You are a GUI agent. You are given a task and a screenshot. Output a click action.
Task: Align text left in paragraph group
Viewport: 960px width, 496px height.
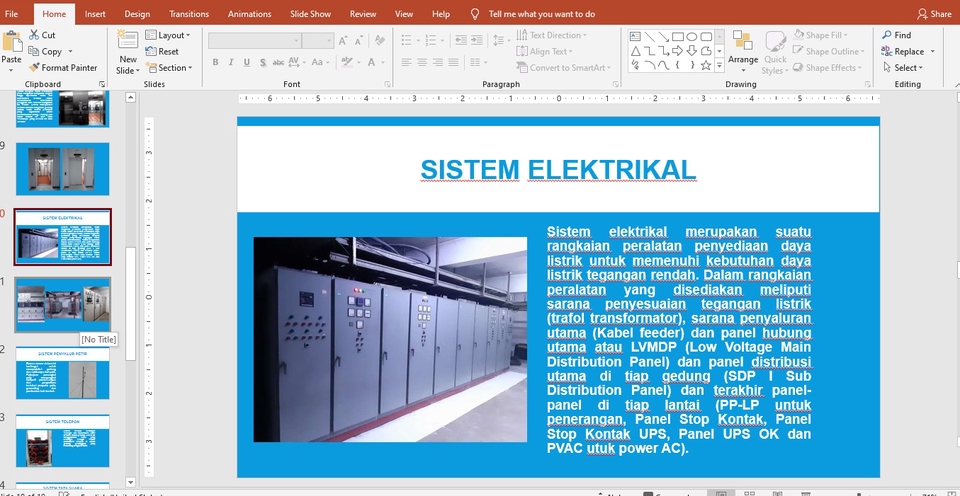coord(407,62)
